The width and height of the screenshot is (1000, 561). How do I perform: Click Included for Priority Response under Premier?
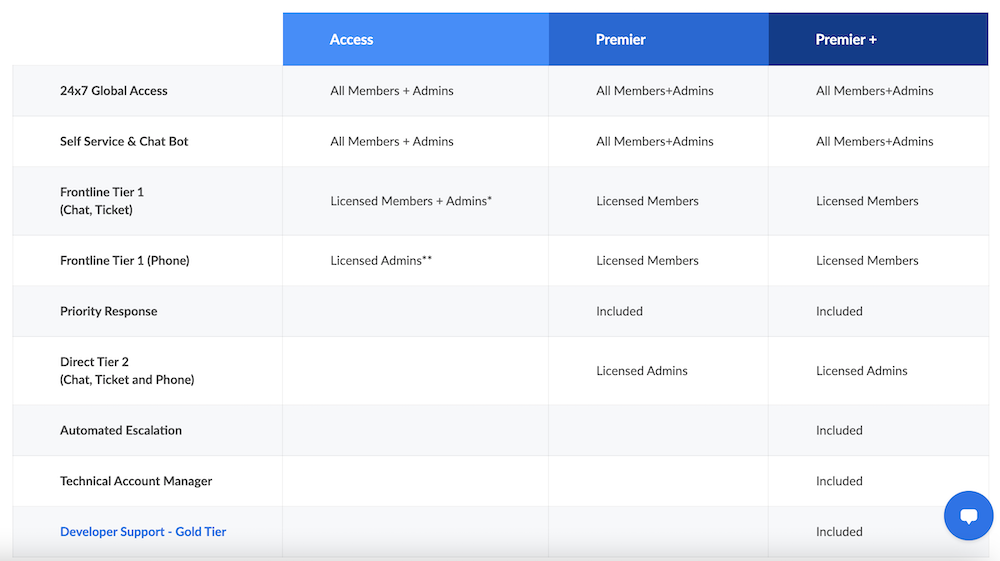pyautogui.click(x=619, y=311)
